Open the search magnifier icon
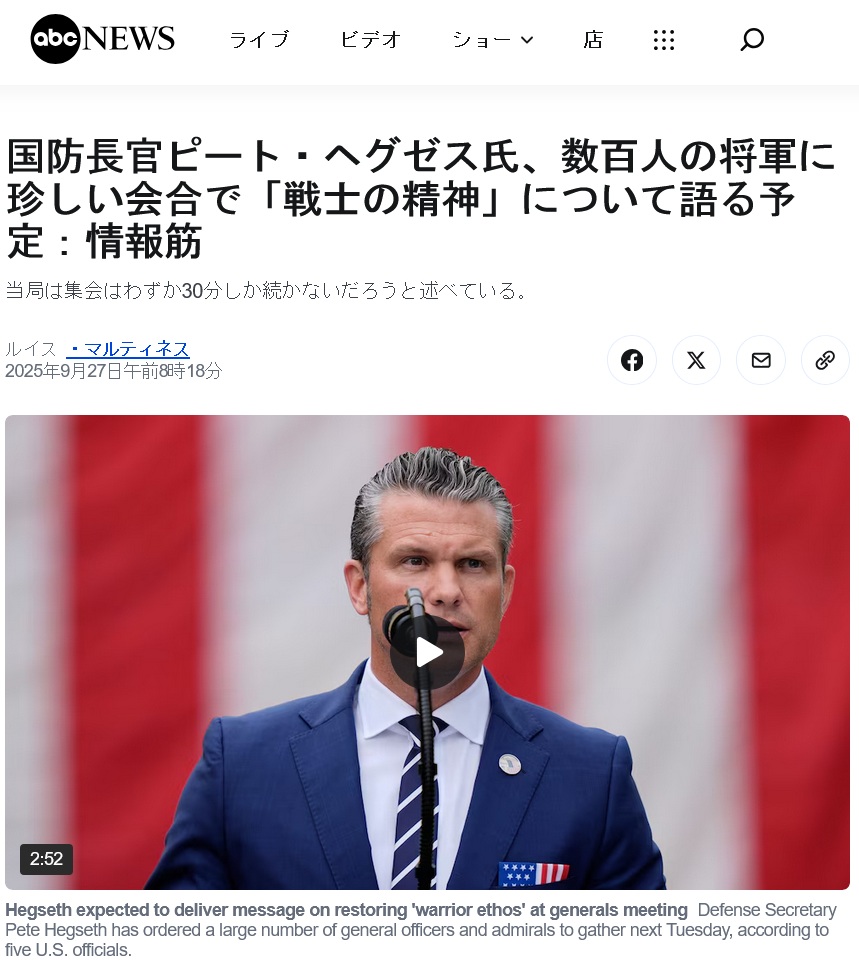 coord(752,39)
